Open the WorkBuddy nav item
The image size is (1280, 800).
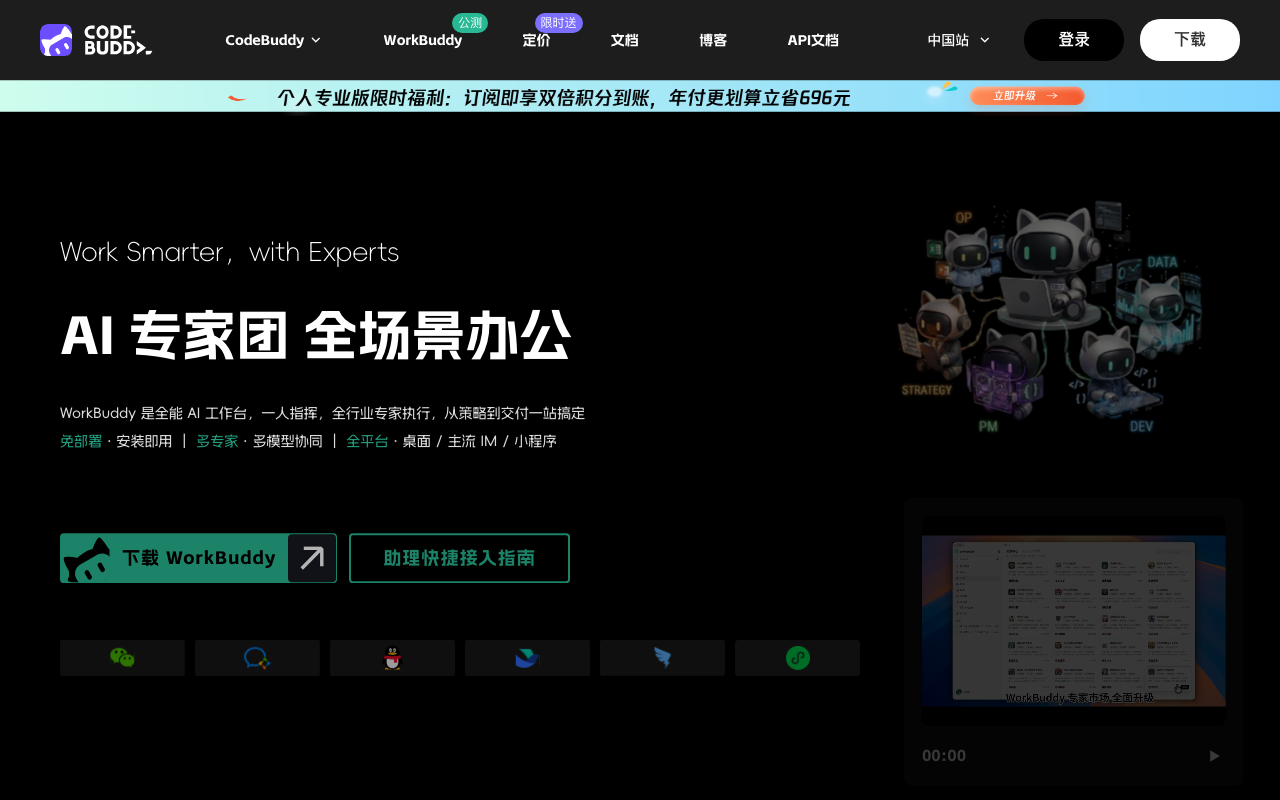pyautogui.click(x=423, y=40)
